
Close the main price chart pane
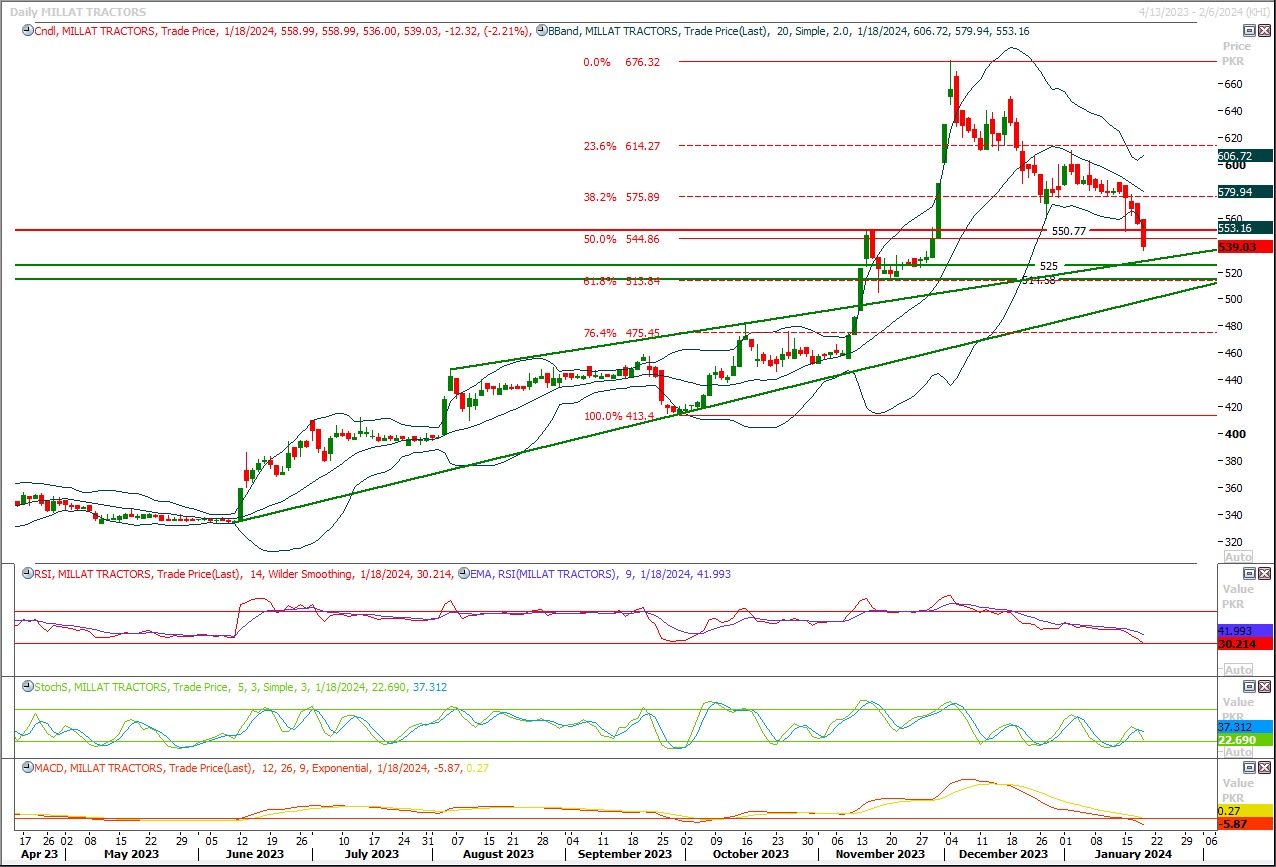pos(1265,30)
